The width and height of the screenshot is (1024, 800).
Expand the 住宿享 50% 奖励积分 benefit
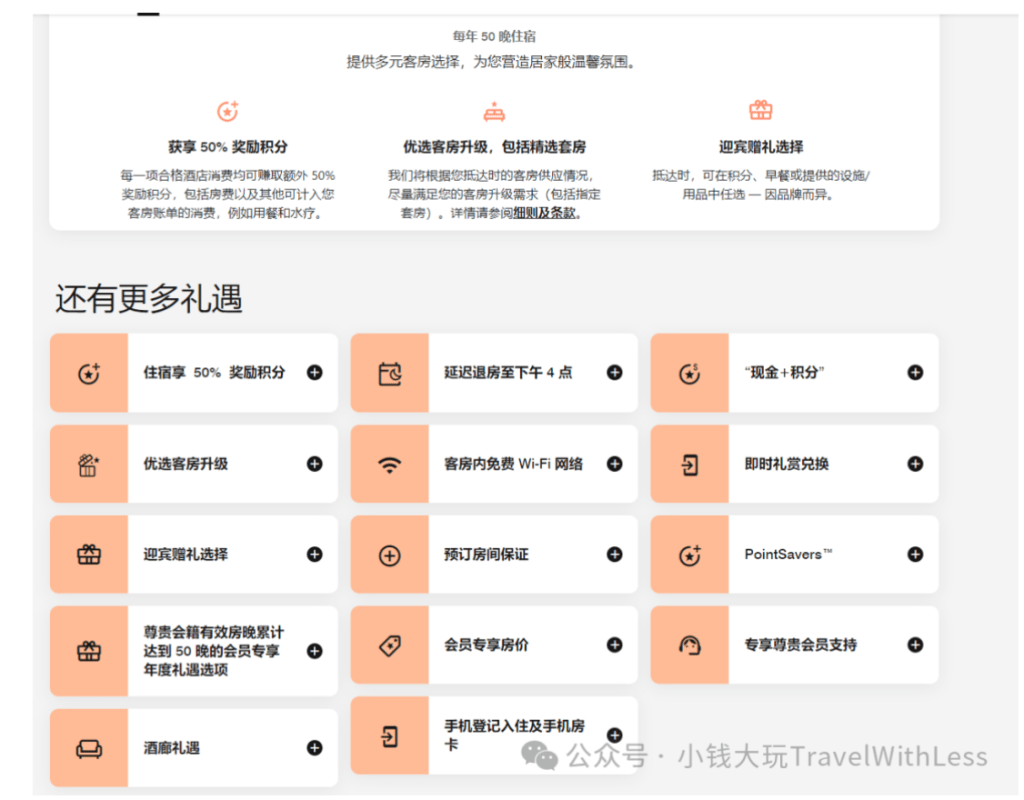click(315, 373)
